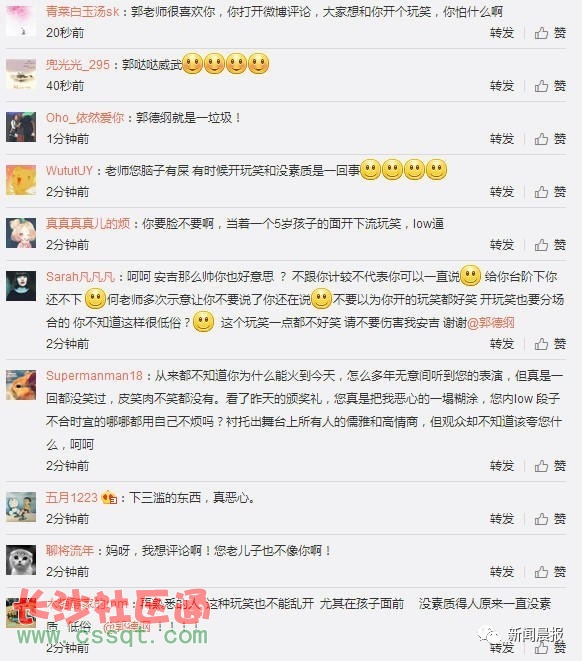
Task: Click Sarah凡凡凡's avatar thumbnail
Action: tap(21, 286)
